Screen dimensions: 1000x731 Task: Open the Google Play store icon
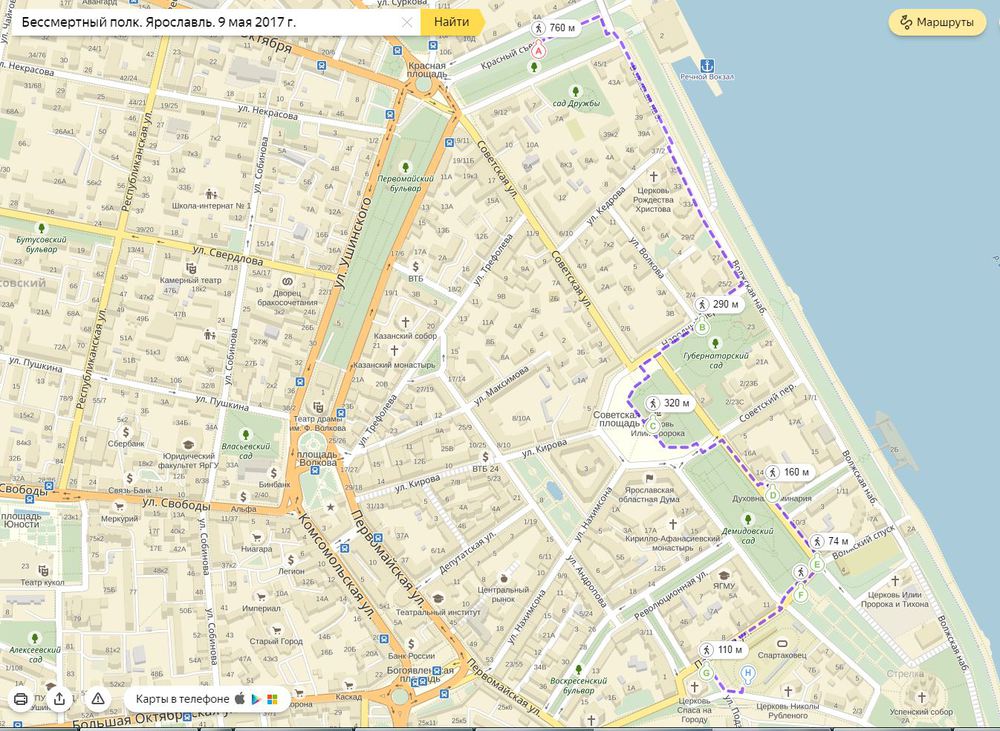tap(256, 699)
